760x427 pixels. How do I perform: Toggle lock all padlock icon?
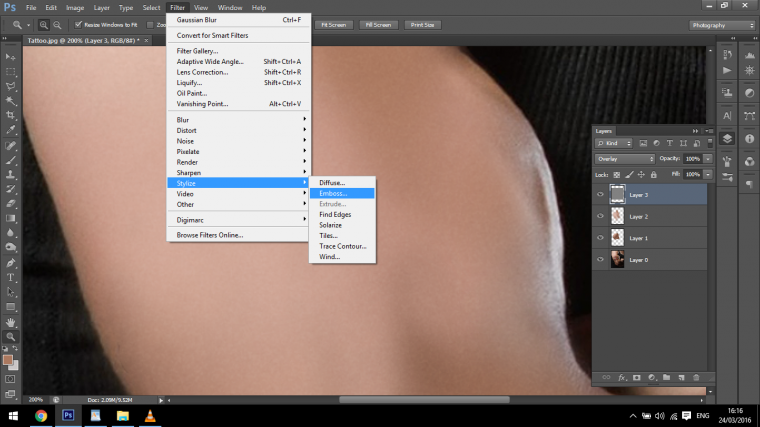(653, 174)
